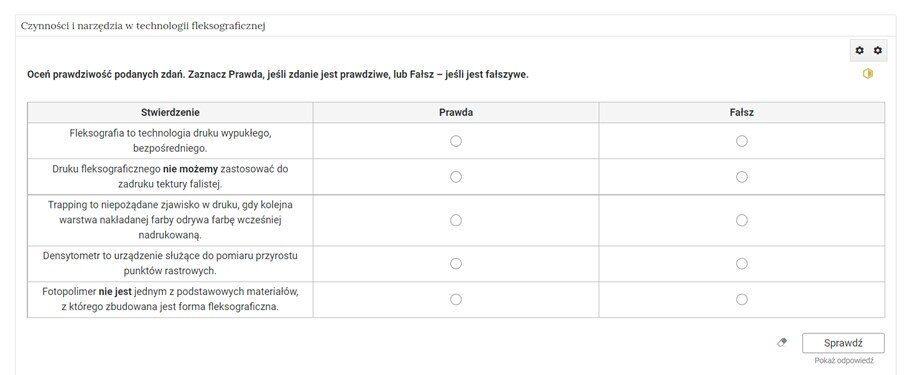Mark Fałsz for the Densytometr statement
The height and width of the screenshot is (375, 907).
[742, 264]
